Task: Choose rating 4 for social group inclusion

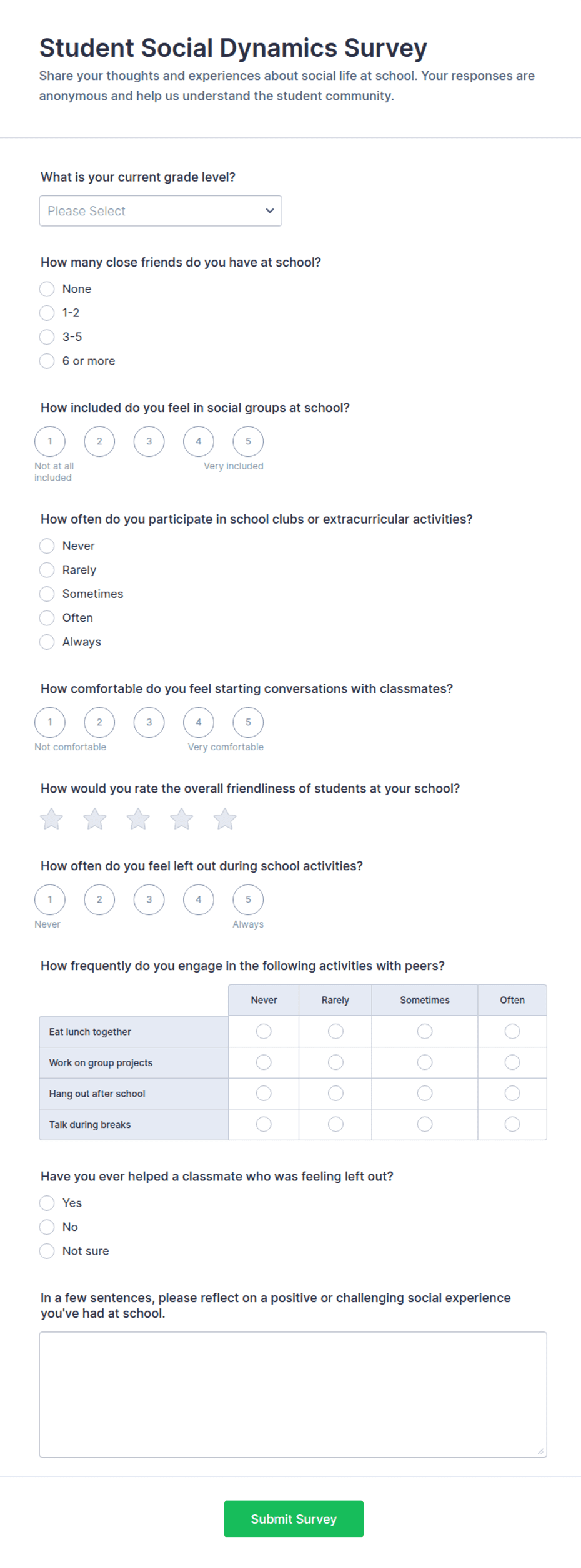Action: point(199,441)
